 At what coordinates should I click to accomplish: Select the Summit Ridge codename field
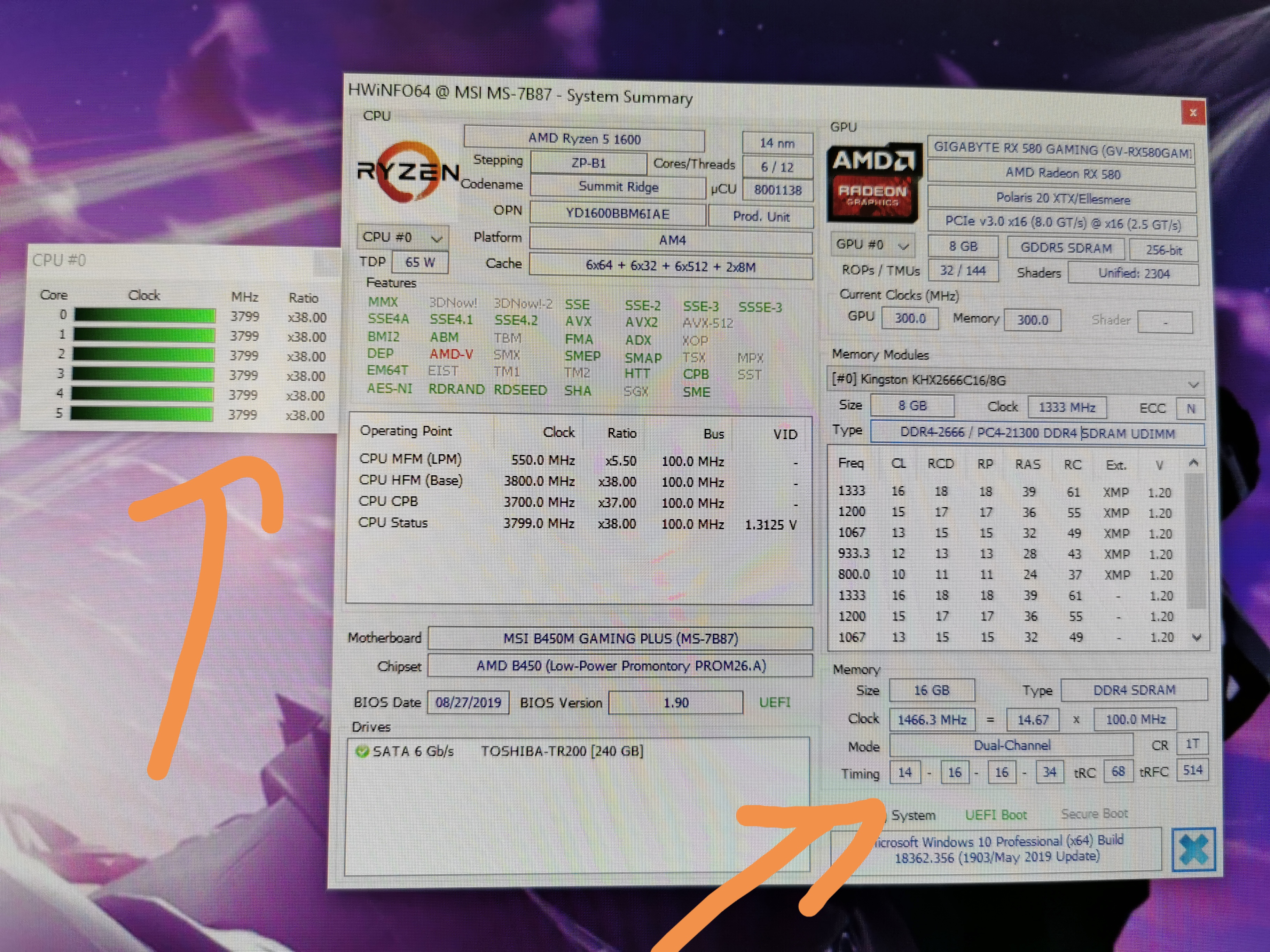[618, 187]
